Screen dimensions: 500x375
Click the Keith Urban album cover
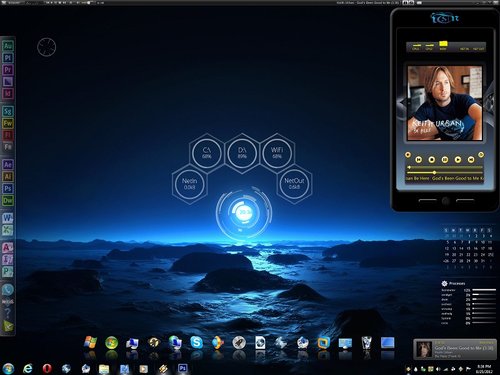click(x=445, y=103)
